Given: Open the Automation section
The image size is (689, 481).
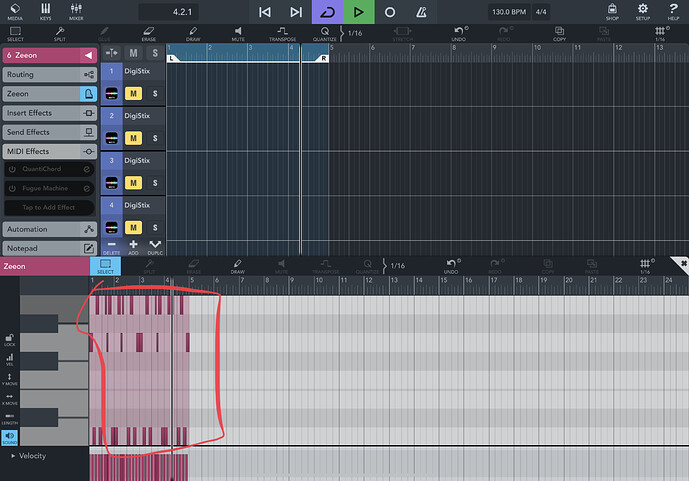Looking at the screenshot, I should pyautogui.click(x=50, y=229).
